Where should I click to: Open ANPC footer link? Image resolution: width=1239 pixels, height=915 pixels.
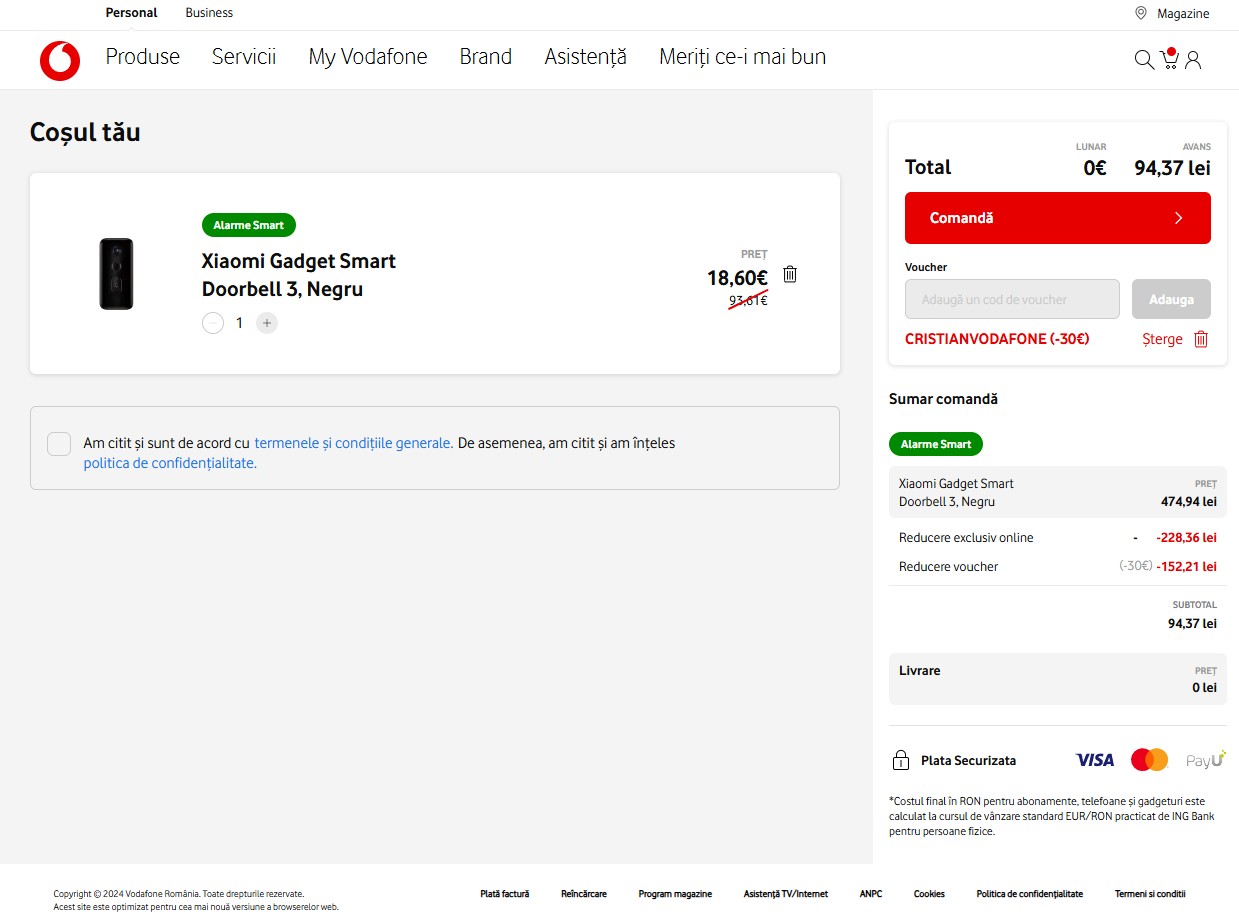pos(871,894)
